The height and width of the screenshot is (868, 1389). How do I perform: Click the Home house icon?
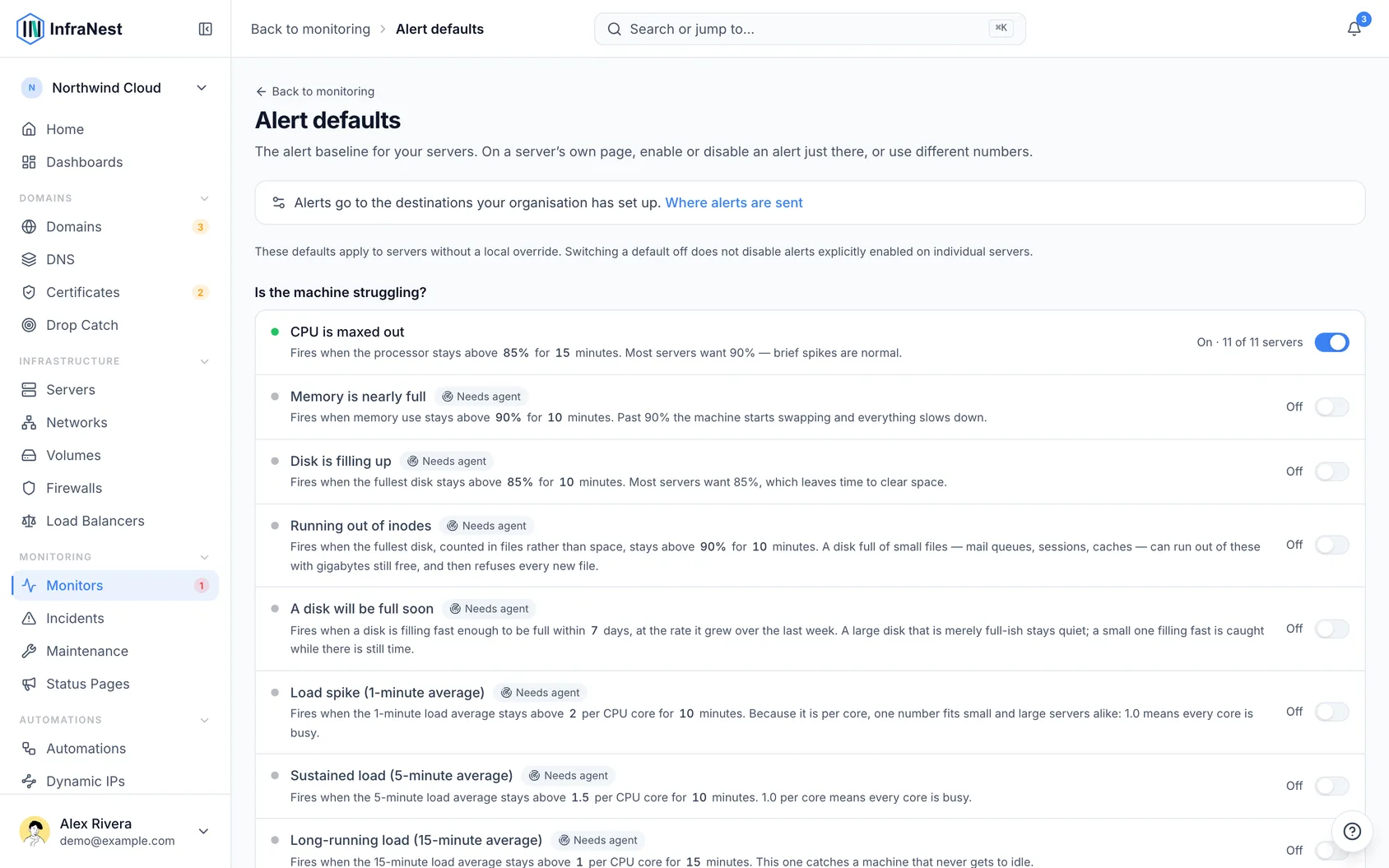coord(29,129)
